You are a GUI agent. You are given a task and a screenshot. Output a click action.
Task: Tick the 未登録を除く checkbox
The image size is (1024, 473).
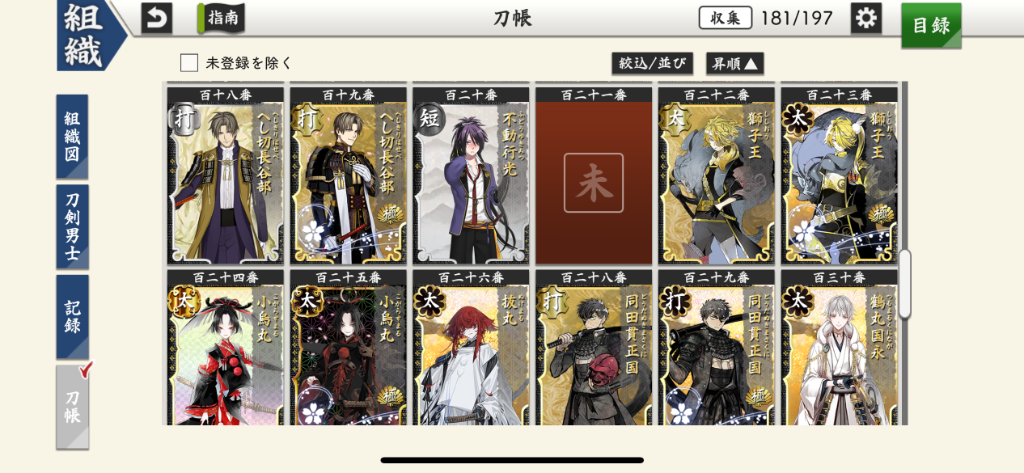click(189, 63)
